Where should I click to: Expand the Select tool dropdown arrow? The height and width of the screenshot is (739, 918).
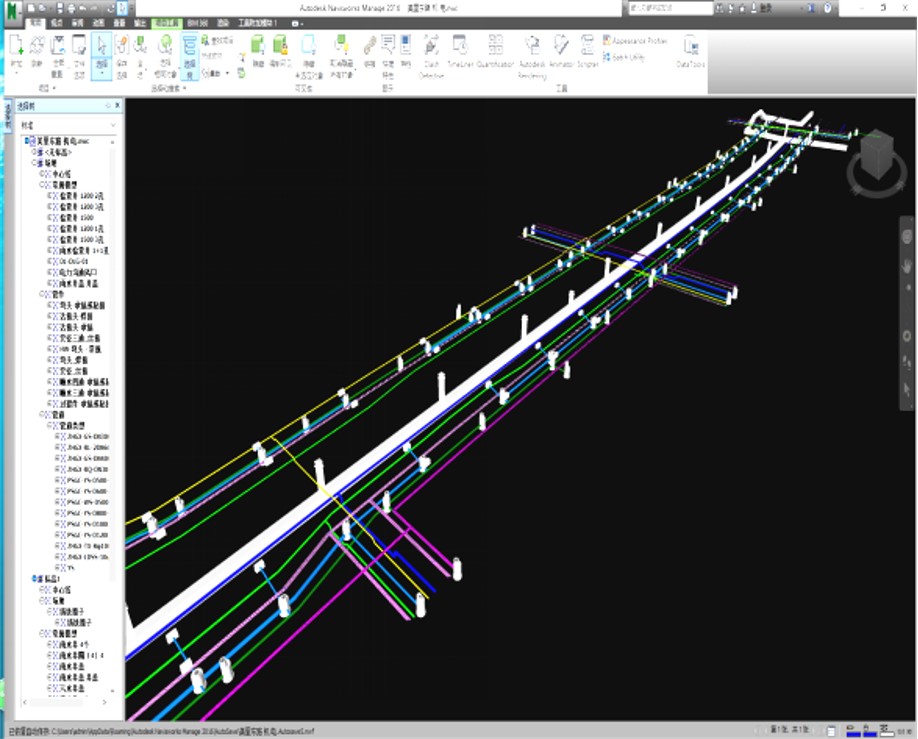click(101, 73)
